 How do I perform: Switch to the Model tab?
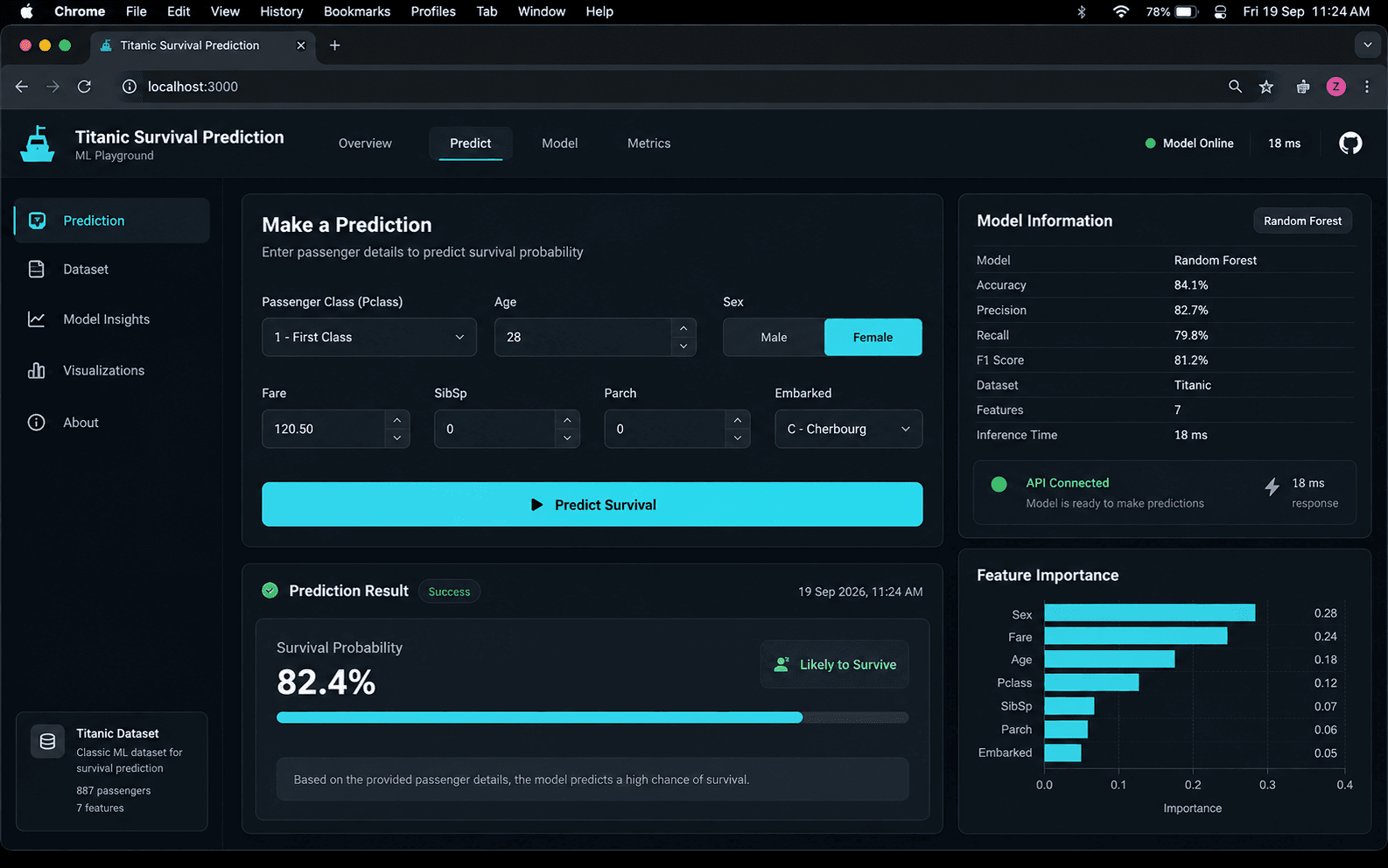tap(559, 143)
